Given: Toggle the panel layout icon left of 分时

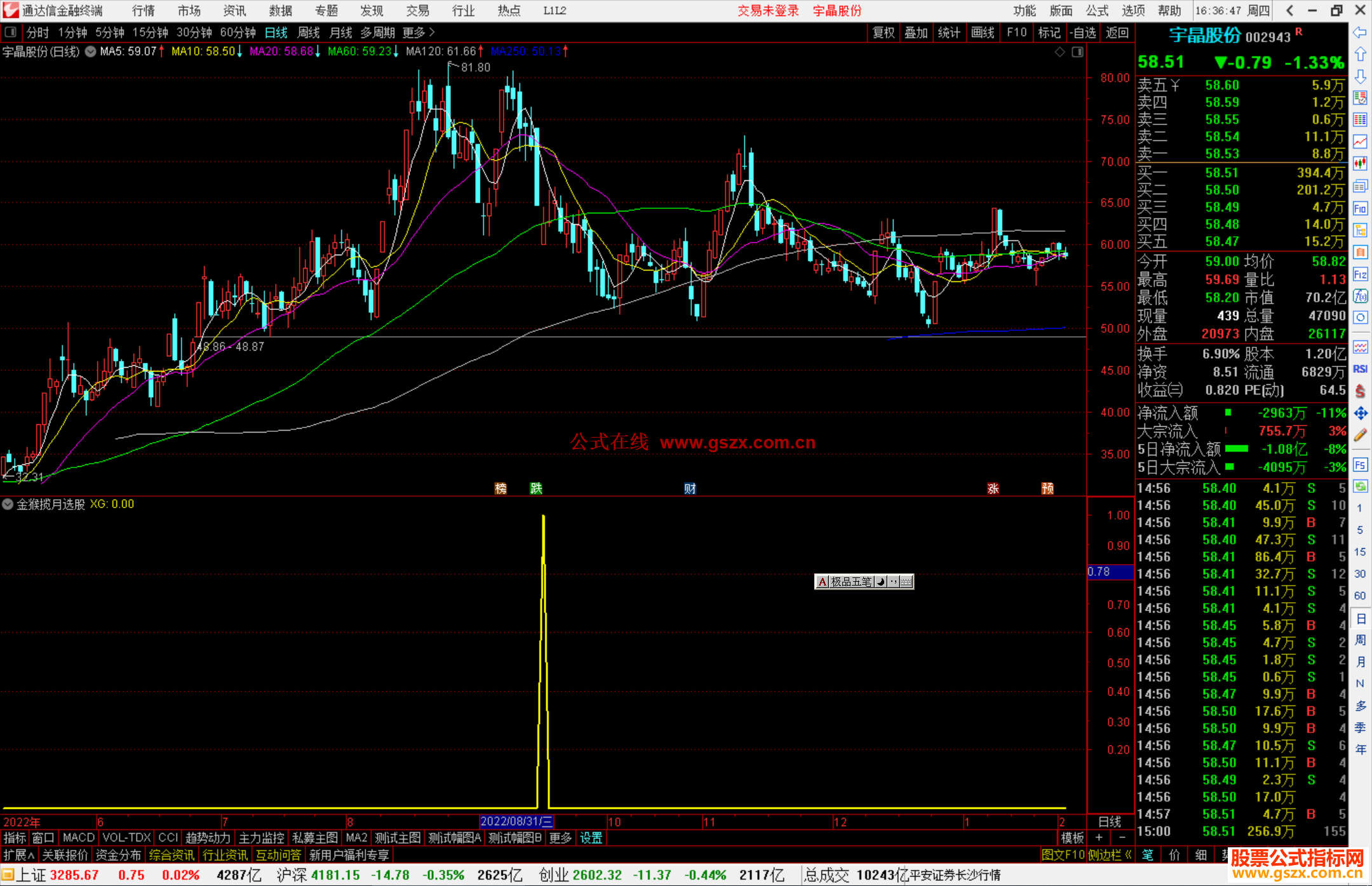Looking at the screenshot, I should click(11, 32).
